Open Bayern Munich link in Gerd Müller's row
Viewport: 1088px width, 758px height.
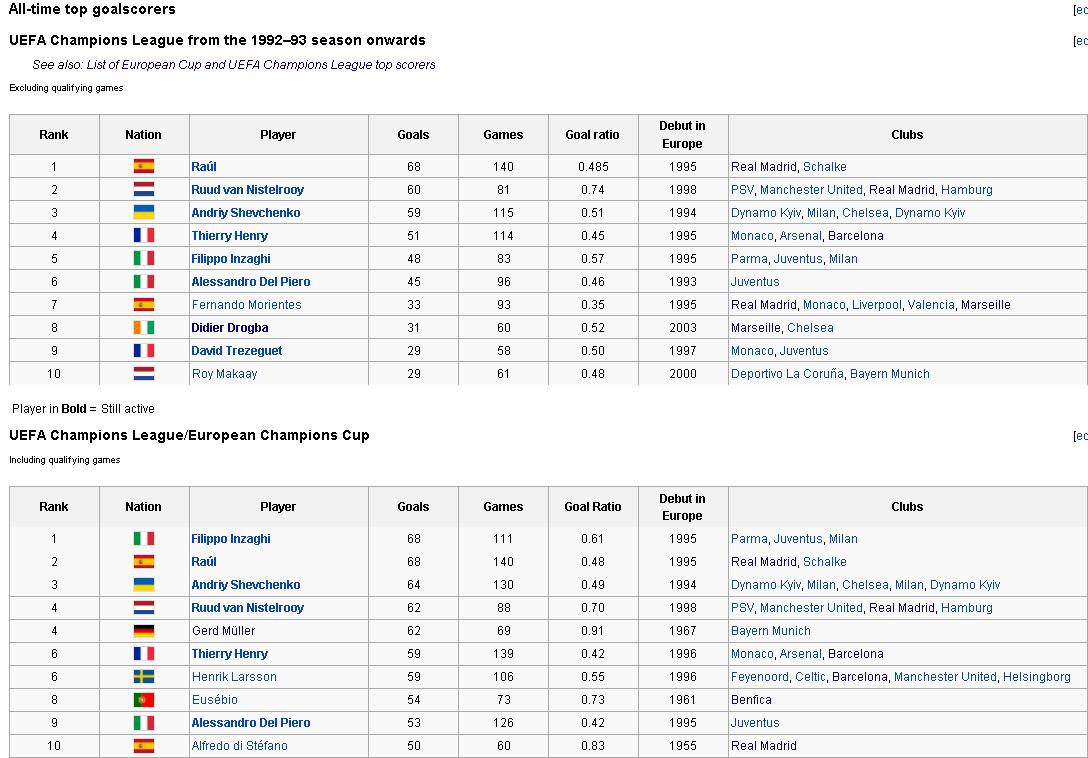[x=771, y=631]
